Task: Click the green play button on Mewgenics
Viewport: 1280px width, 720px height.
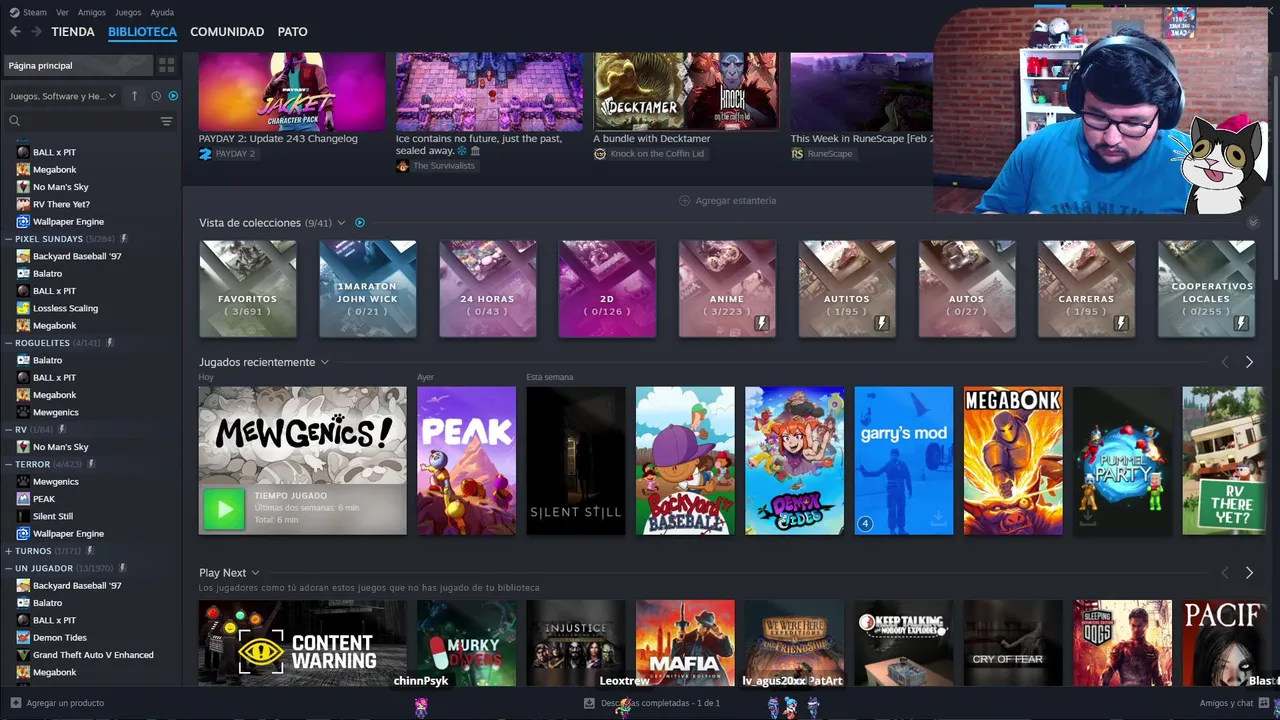Action: coord(224,509)
